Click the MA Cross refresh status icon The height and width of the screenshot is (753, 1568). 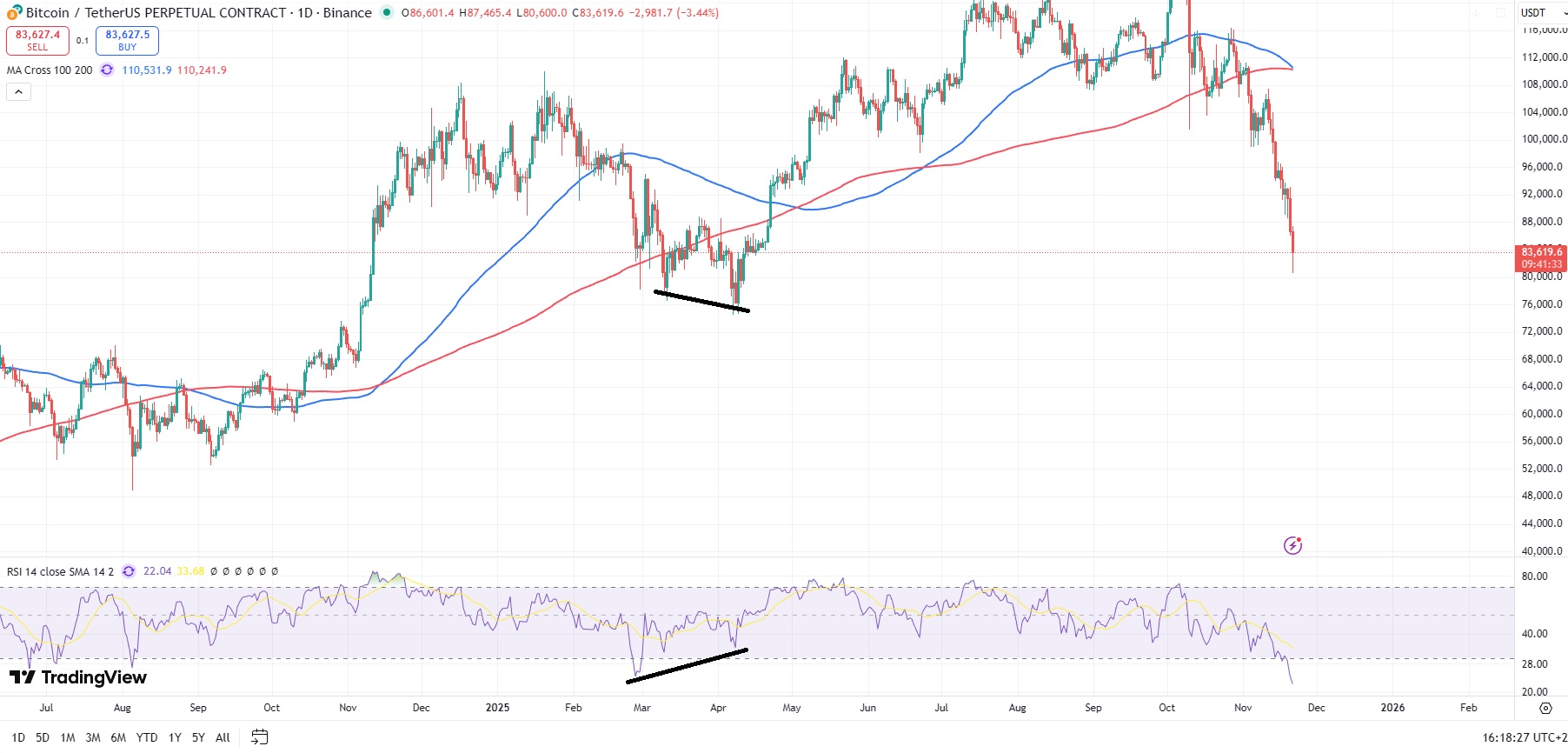coord(107,70)
